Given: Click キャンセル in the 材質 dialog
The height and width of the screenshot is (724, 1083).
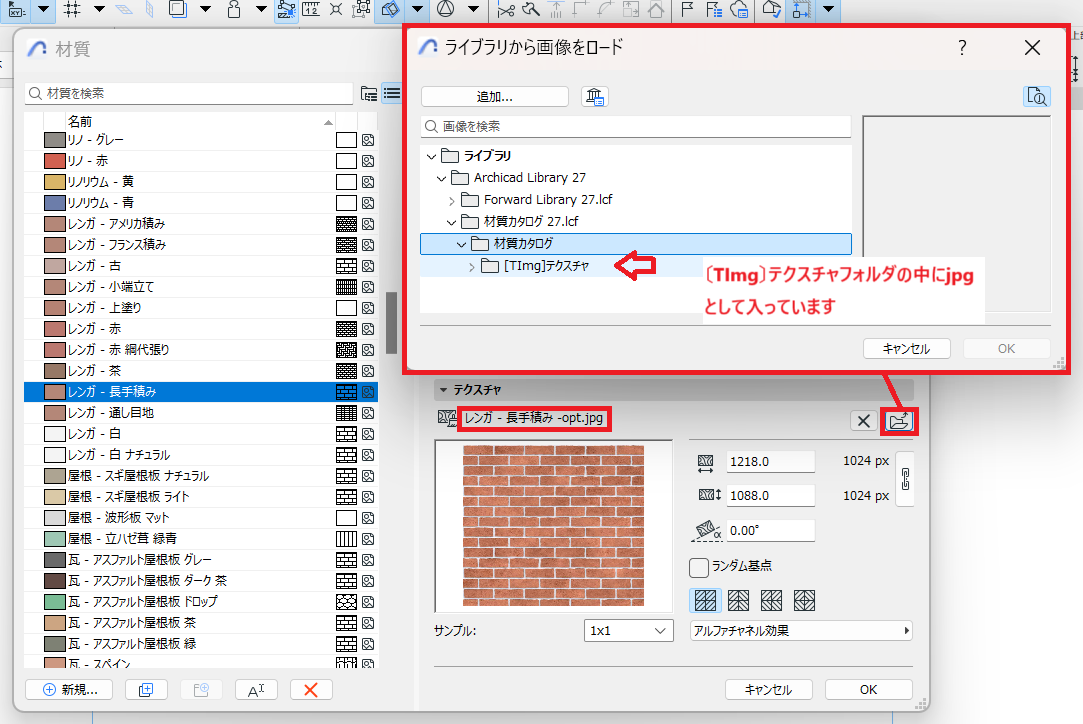Looking at the screenshot, I should (769, 689).
